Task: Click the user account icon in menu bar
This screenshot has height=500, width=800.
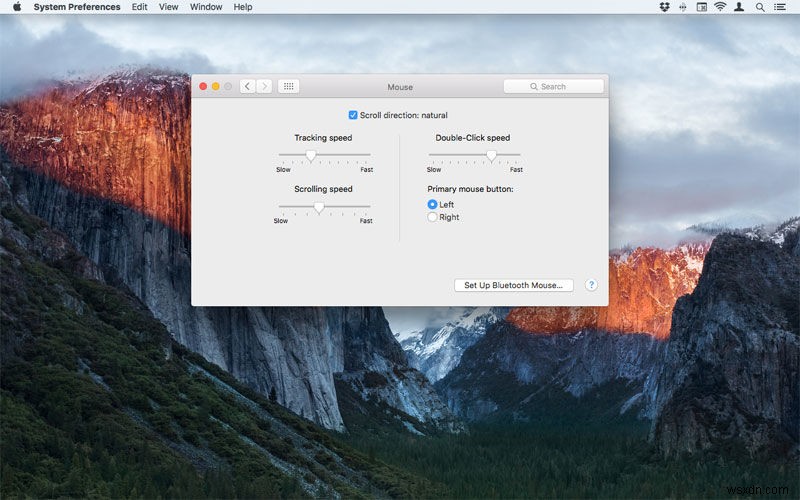Action: point(740,7)
